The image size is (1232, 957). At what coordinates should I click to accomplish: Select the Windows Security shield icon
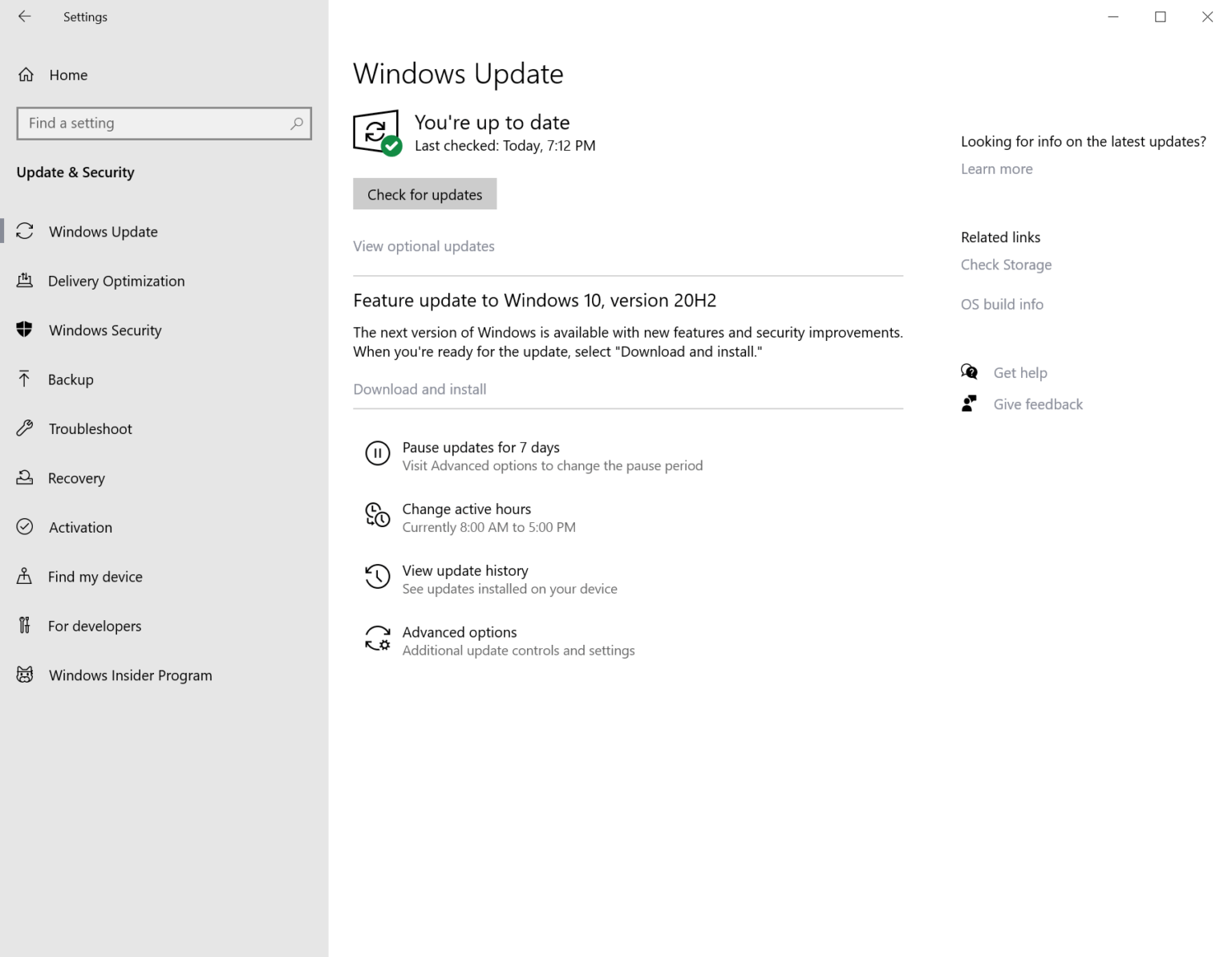pyautogui.click(x=25, y=330)
